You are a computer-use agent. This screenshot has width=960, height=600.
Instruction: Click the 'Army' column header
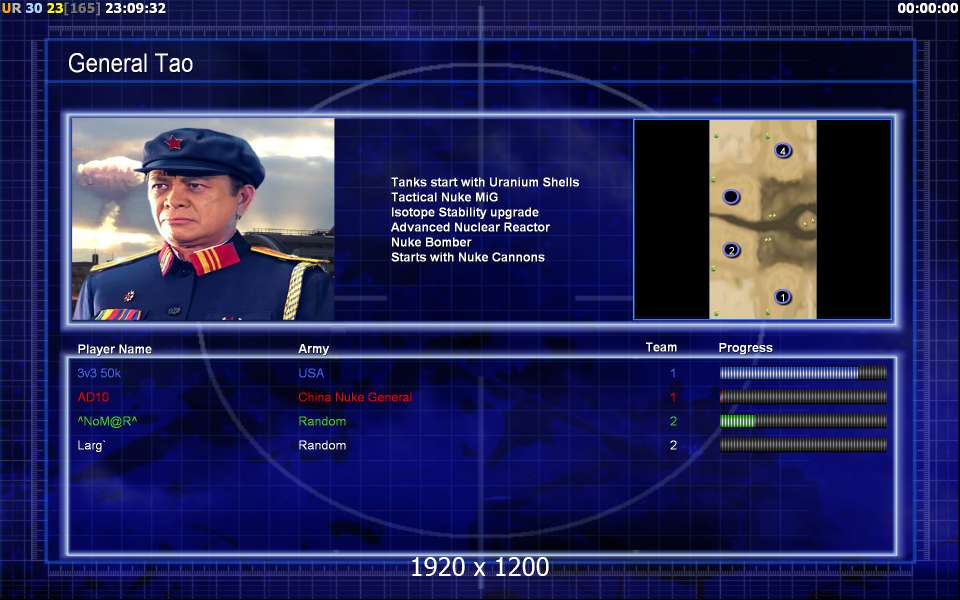pyautogui.click(x=313, y=348)
